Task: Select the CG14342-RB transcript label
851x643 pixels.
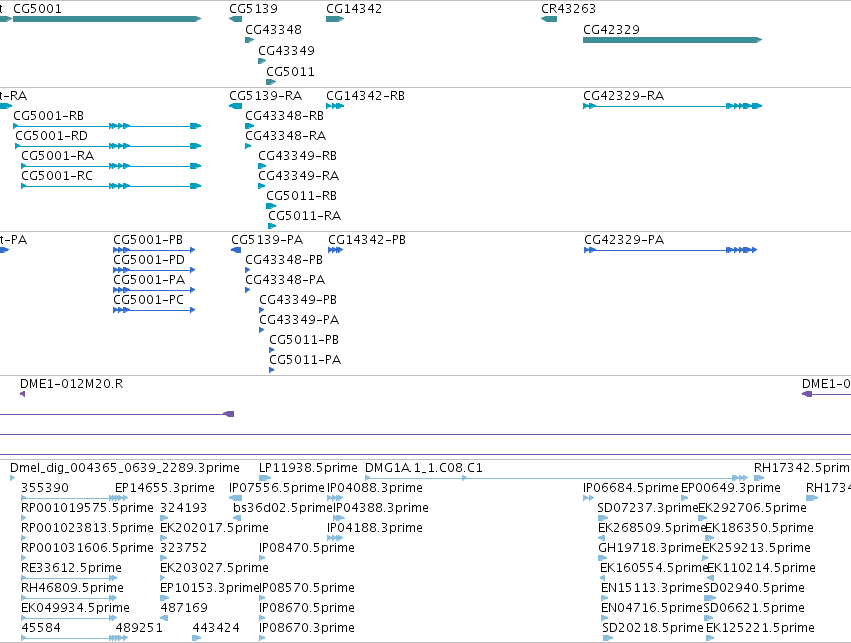Action: [x=365, y=96]
